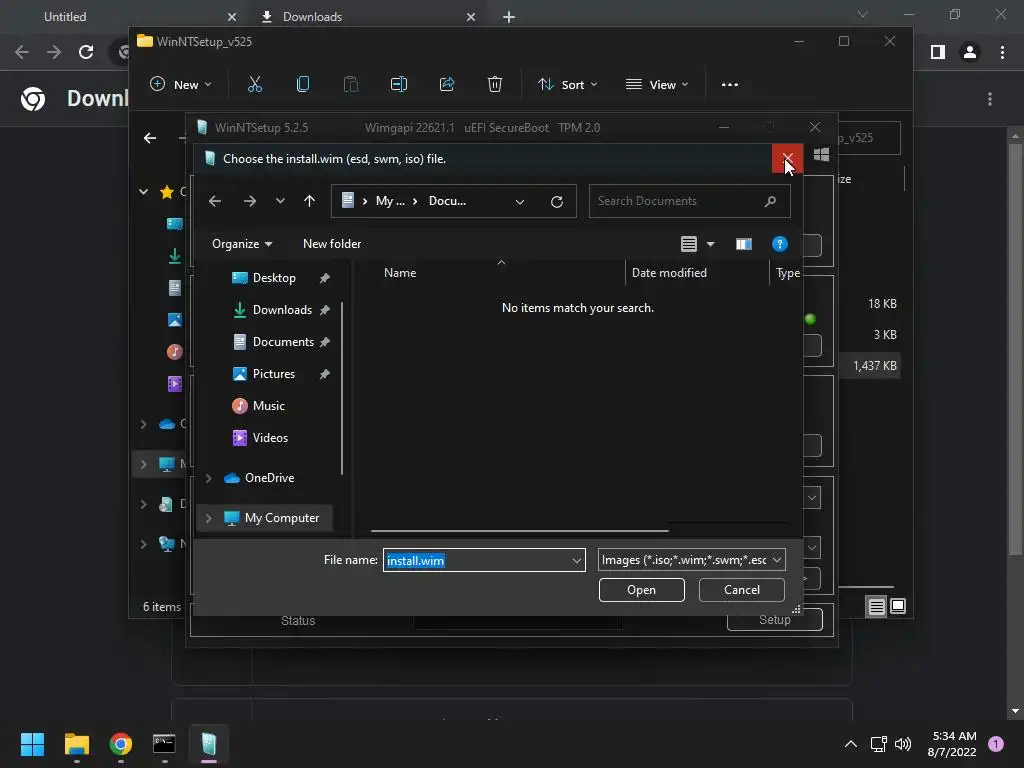Open view options dropdown arrow in dialog

click(x=711, y=244)
